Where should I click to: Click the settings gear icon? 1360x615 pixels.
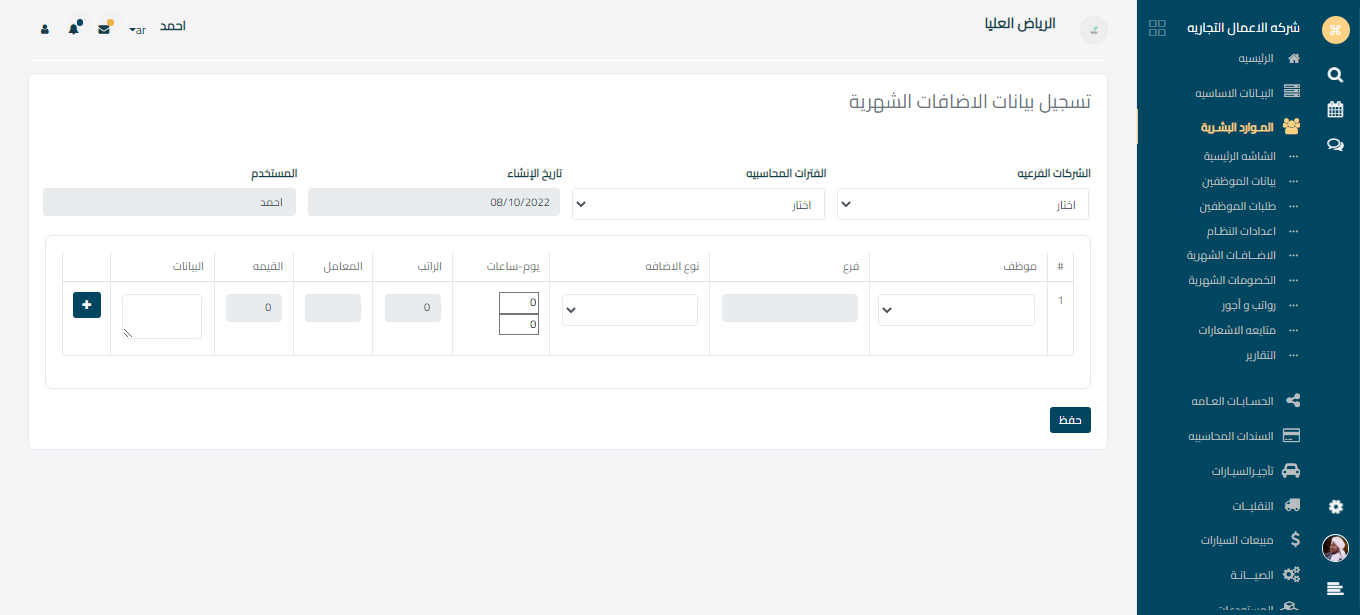point(1335,507)
